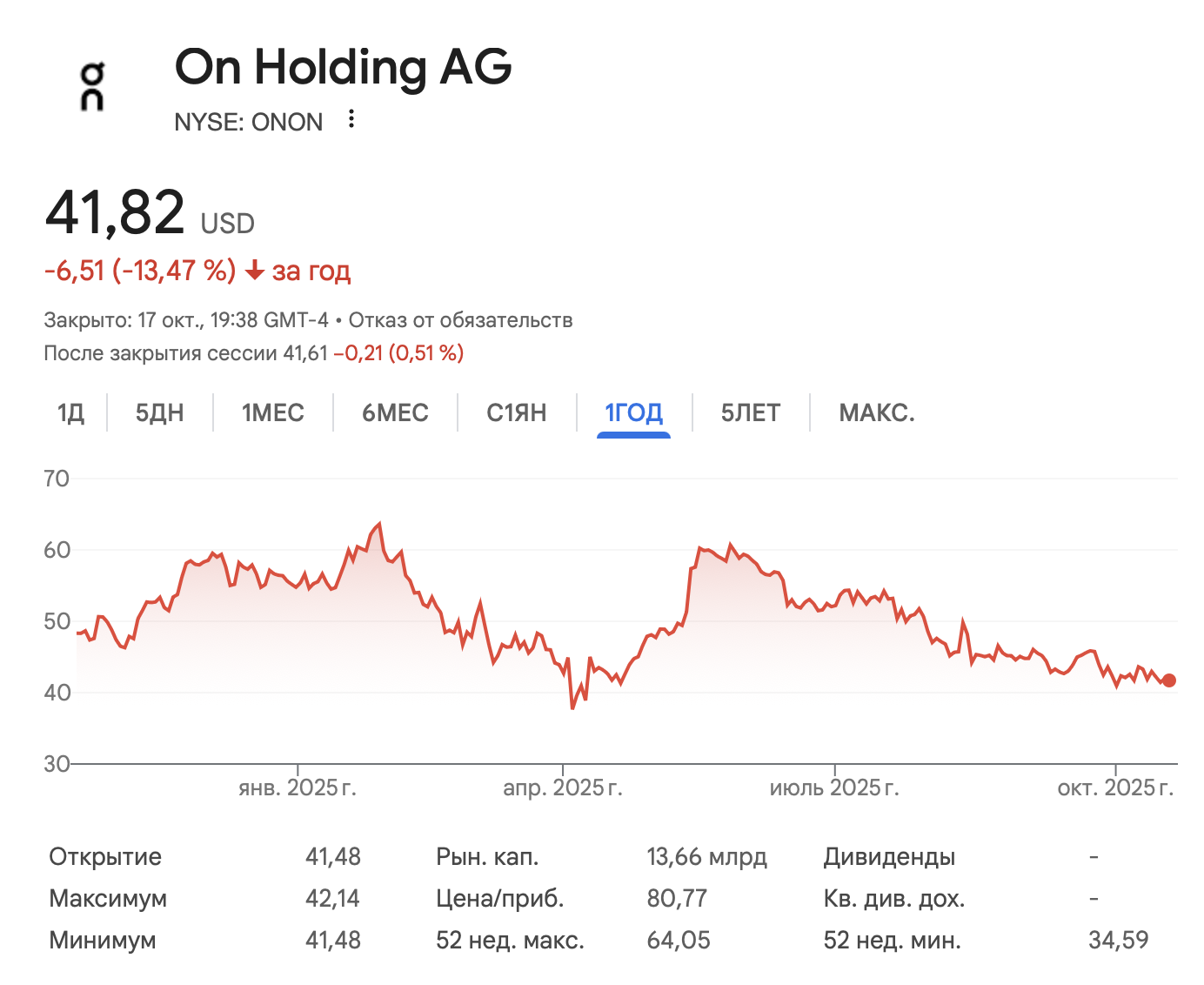Click the янв. 2025 г. axis marker

(298, 787)
